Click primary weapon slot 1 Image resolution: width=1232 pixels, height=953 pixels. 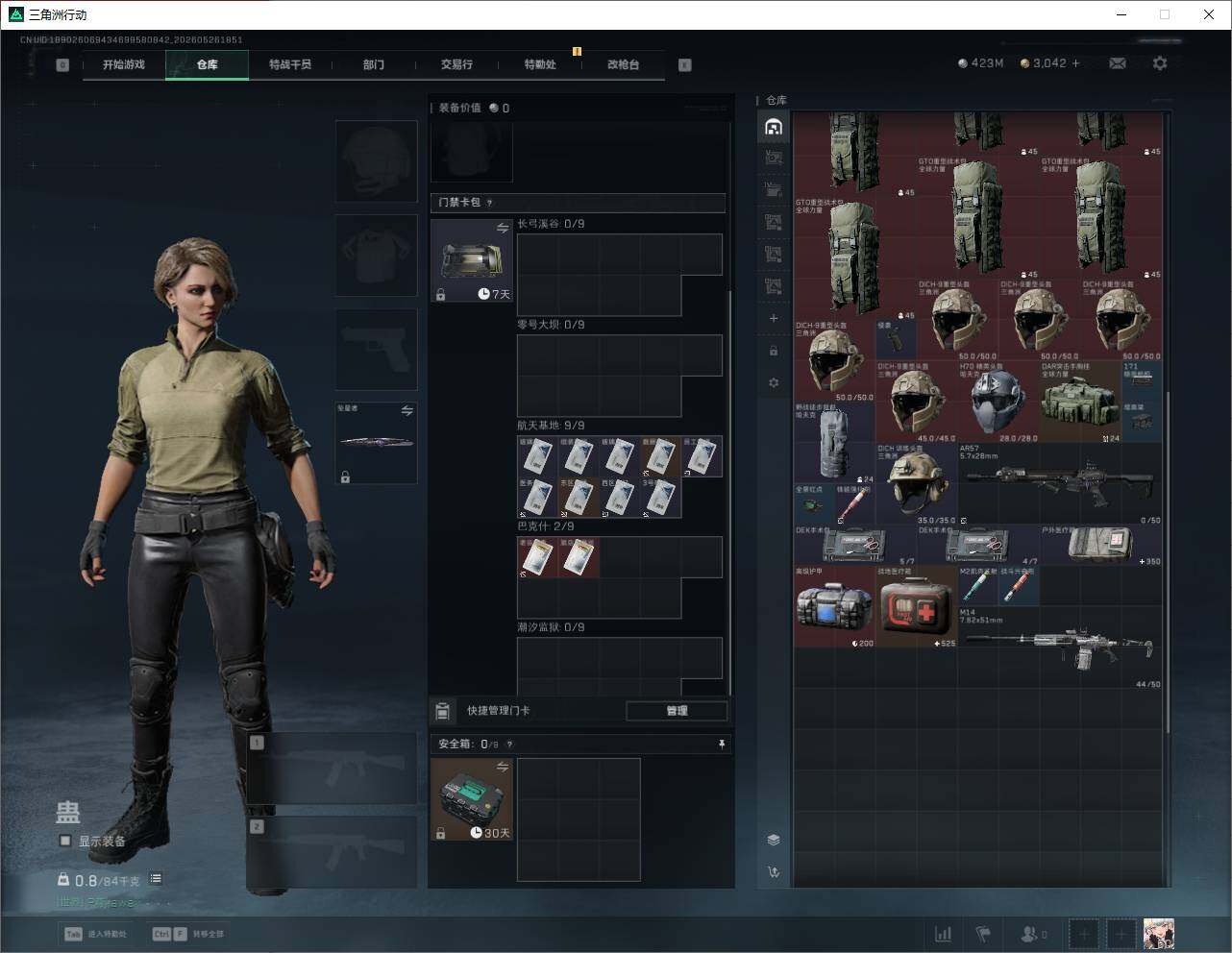tap(332, 769)
